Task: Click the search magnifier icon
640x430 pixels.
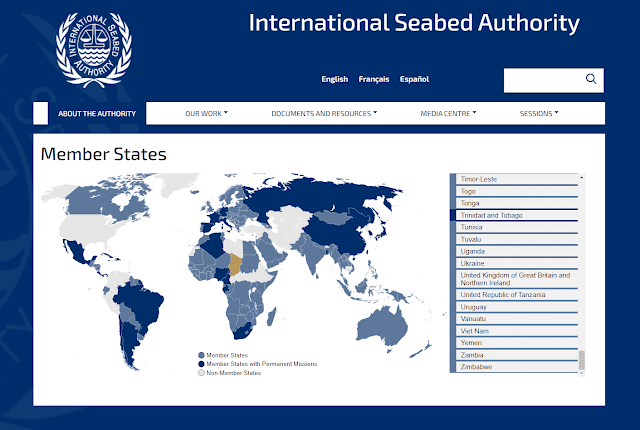Action: click(x=591, y=79)
